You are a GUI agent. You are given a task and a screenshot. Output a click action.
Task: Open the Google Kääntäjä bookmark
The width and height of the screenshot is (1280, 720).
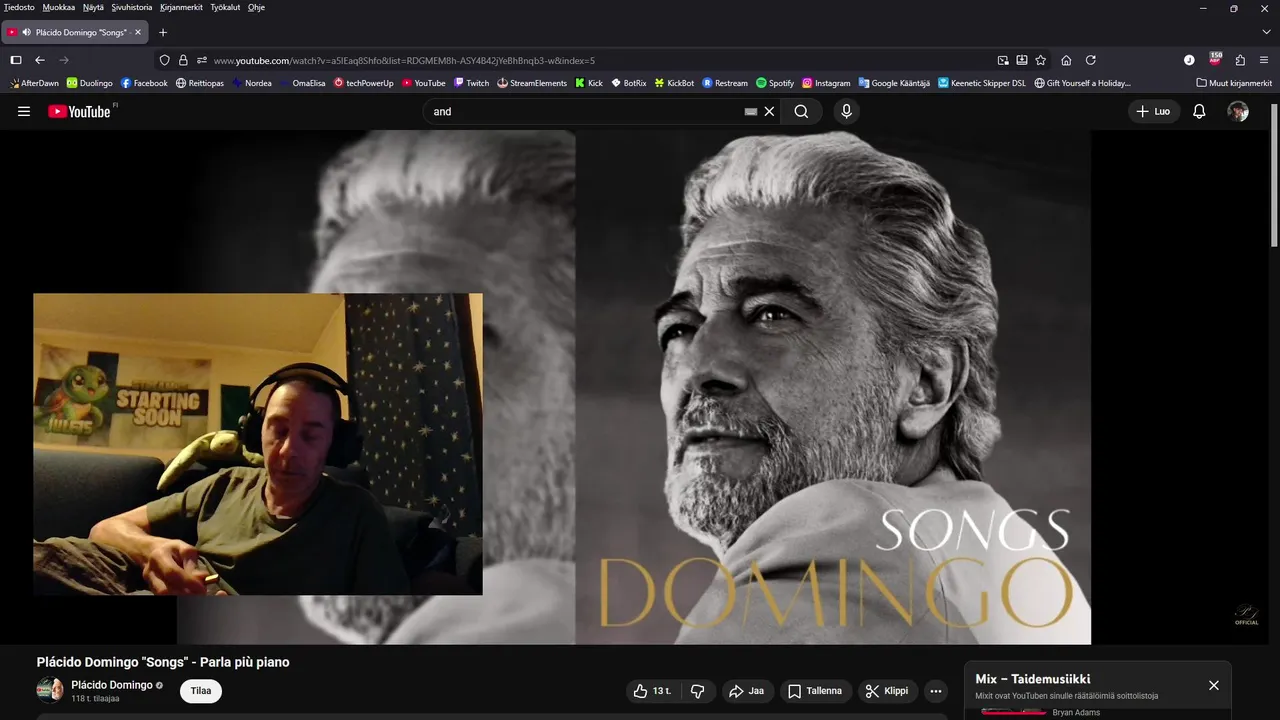point(894,83)
